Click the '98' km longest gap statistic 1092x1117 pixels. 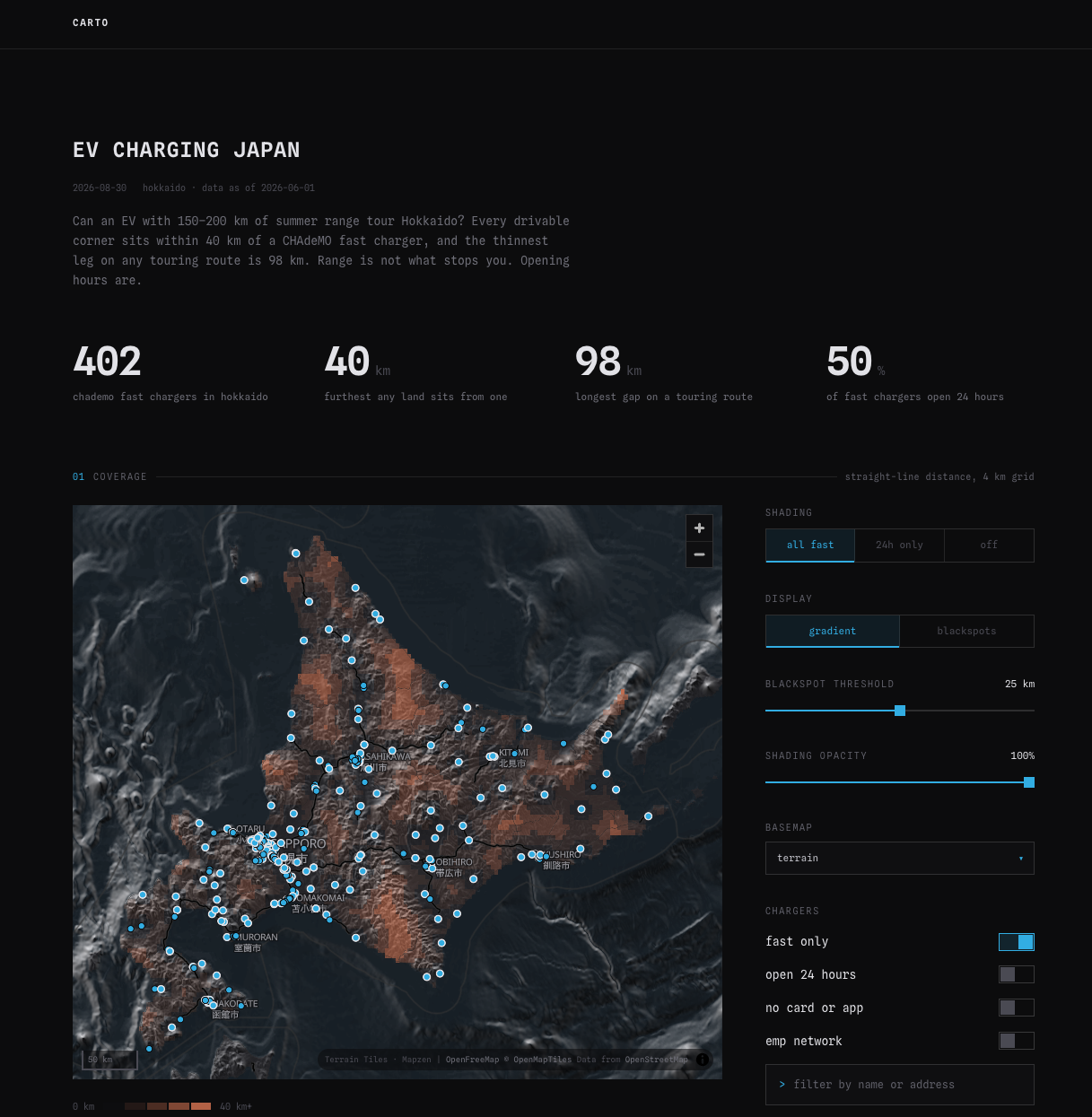598,362
